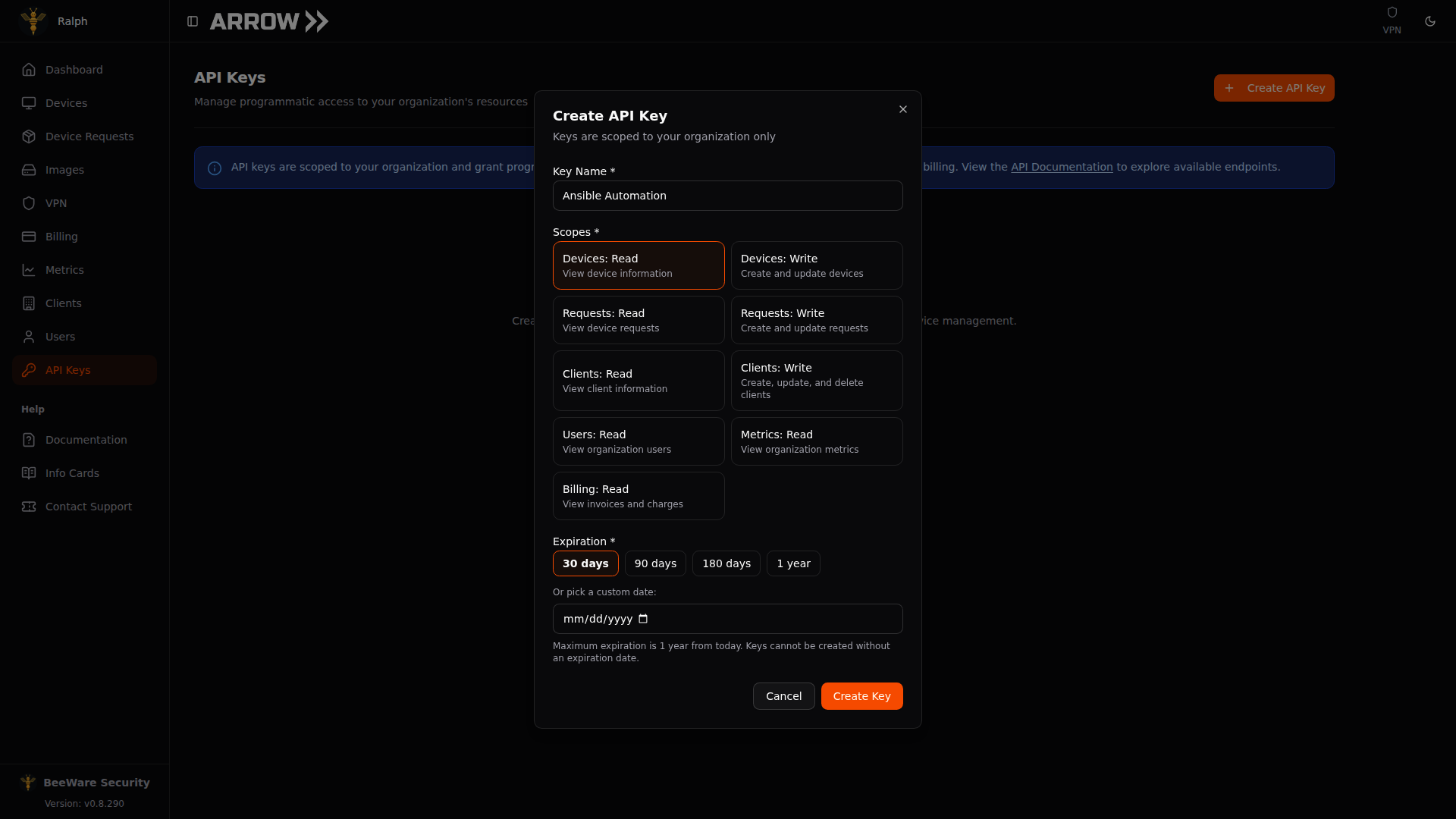Image resolution: width=1456 pixels, height=819 pixels.
Task: Enable the Billing: Read scope
Action: pyautogui.click(x=639, y=496)
